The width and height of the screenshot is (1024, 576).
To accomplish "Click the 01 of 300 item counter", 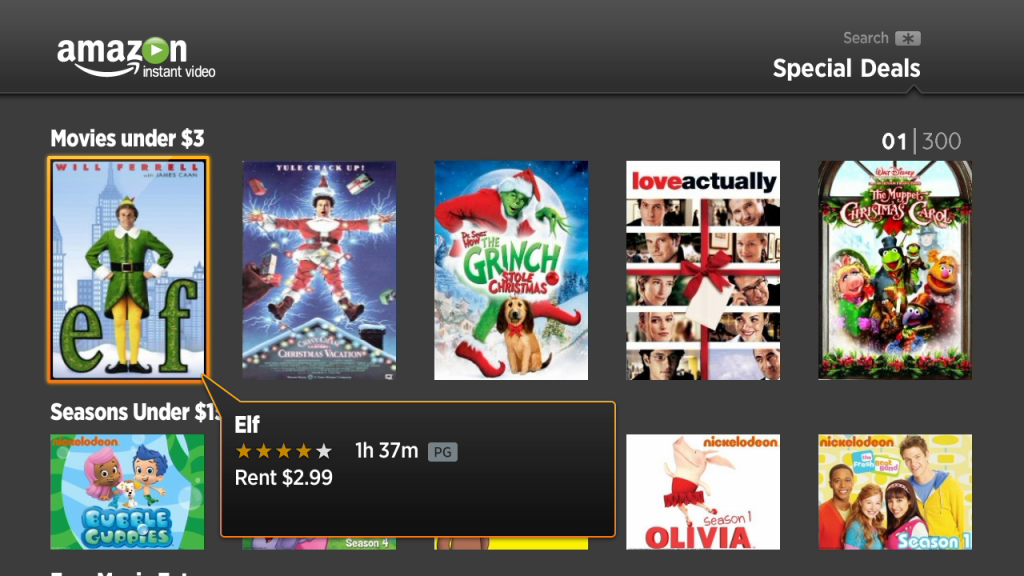I will pos(921,141).
